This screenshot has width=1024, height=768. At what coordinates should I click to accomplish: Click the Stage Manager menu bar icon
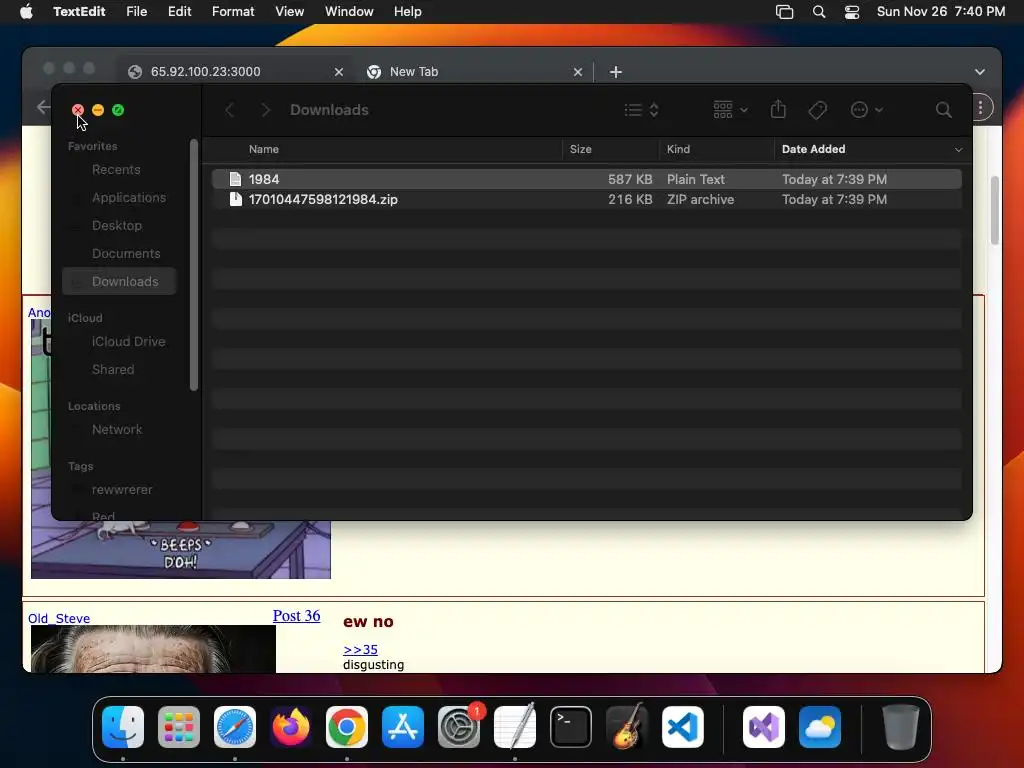(x=784, y=12)
